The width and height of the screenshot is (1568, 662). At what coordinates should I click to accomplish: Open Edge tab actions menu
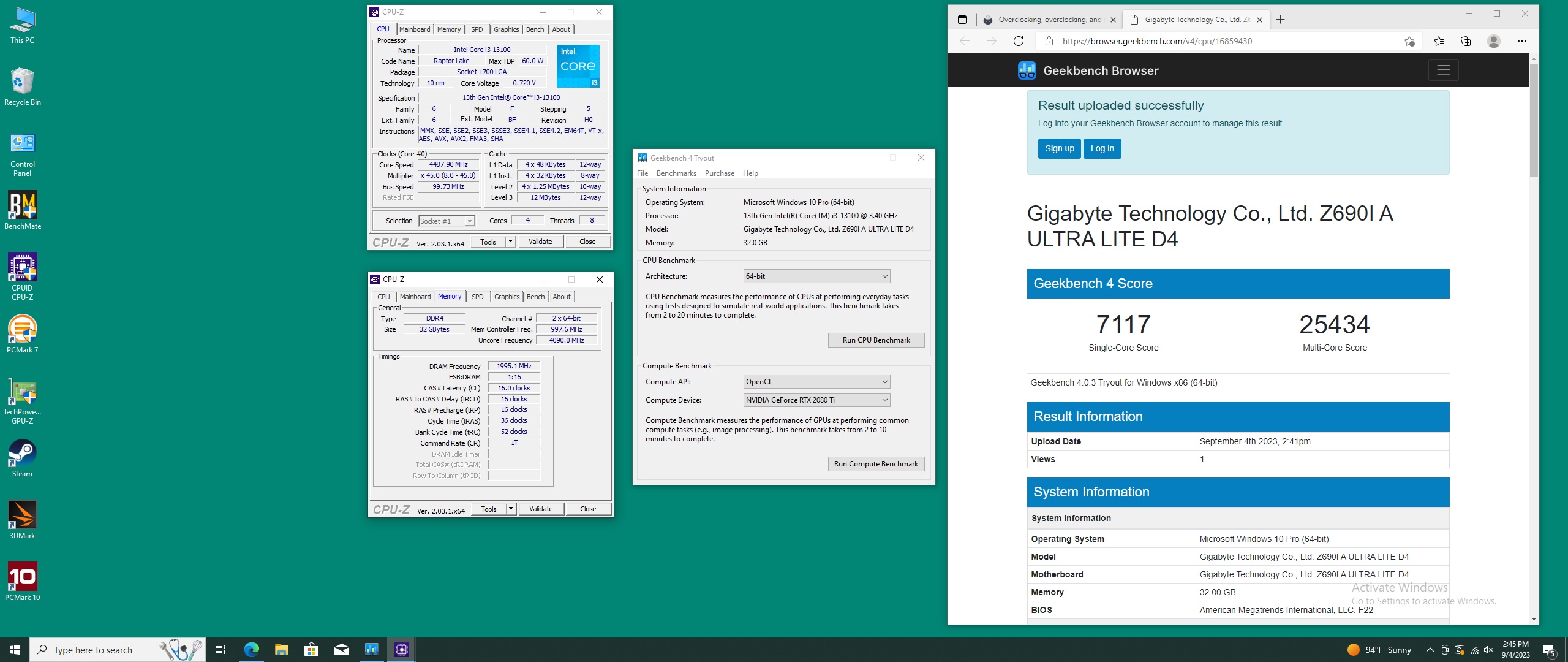[x=962, y=20]
